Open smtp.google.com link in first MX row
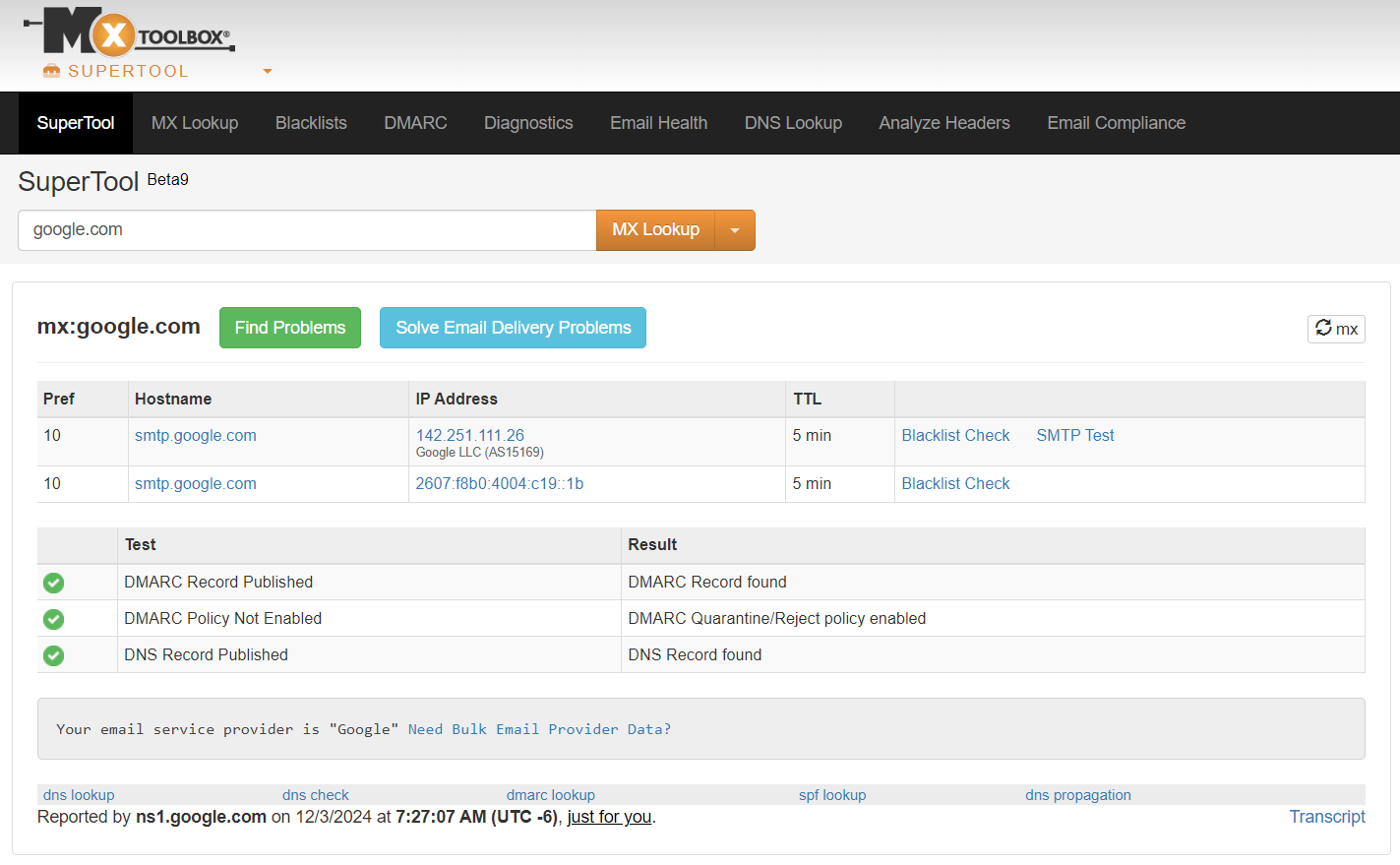Screen dimensions: 1400x865 coord(196,435)
